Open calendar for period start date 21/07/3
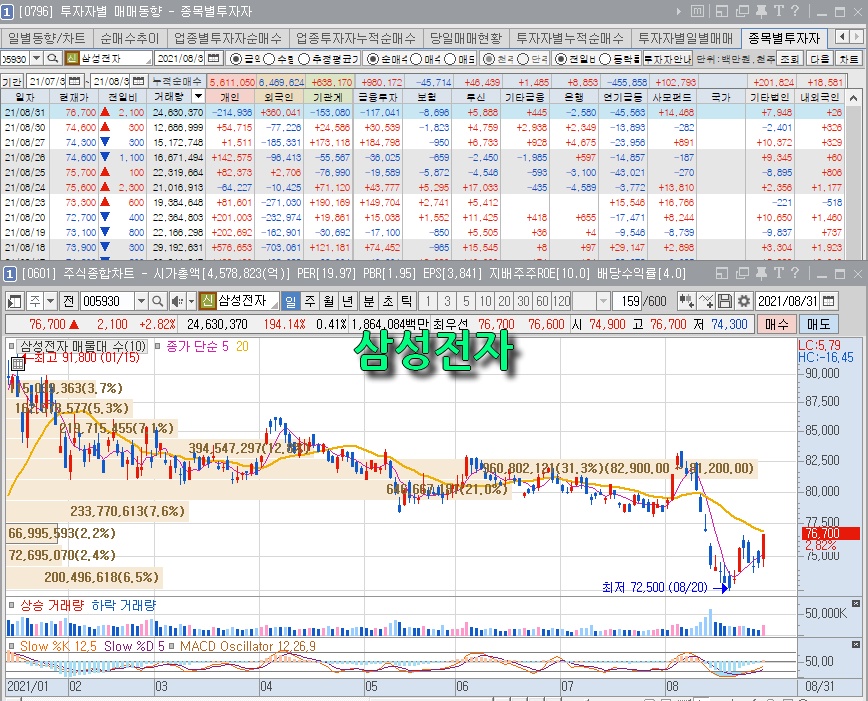The image size is (868, 701). (x=75, y=81)
